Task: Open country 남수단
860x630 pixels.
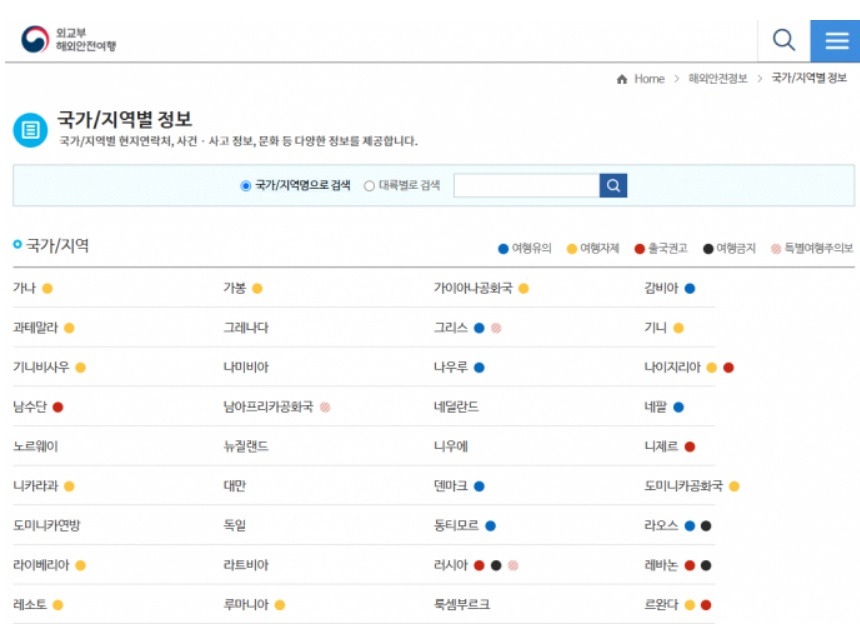Action: (30, 407)
